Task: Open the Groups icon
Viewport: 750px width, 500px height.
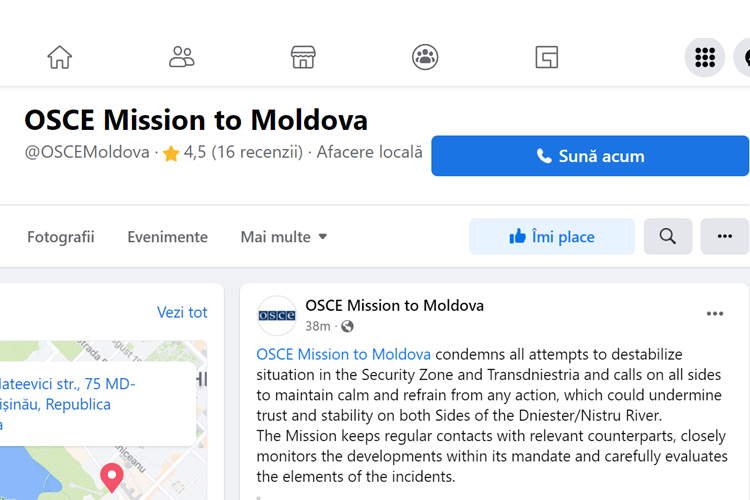Action: click(425, 57)
